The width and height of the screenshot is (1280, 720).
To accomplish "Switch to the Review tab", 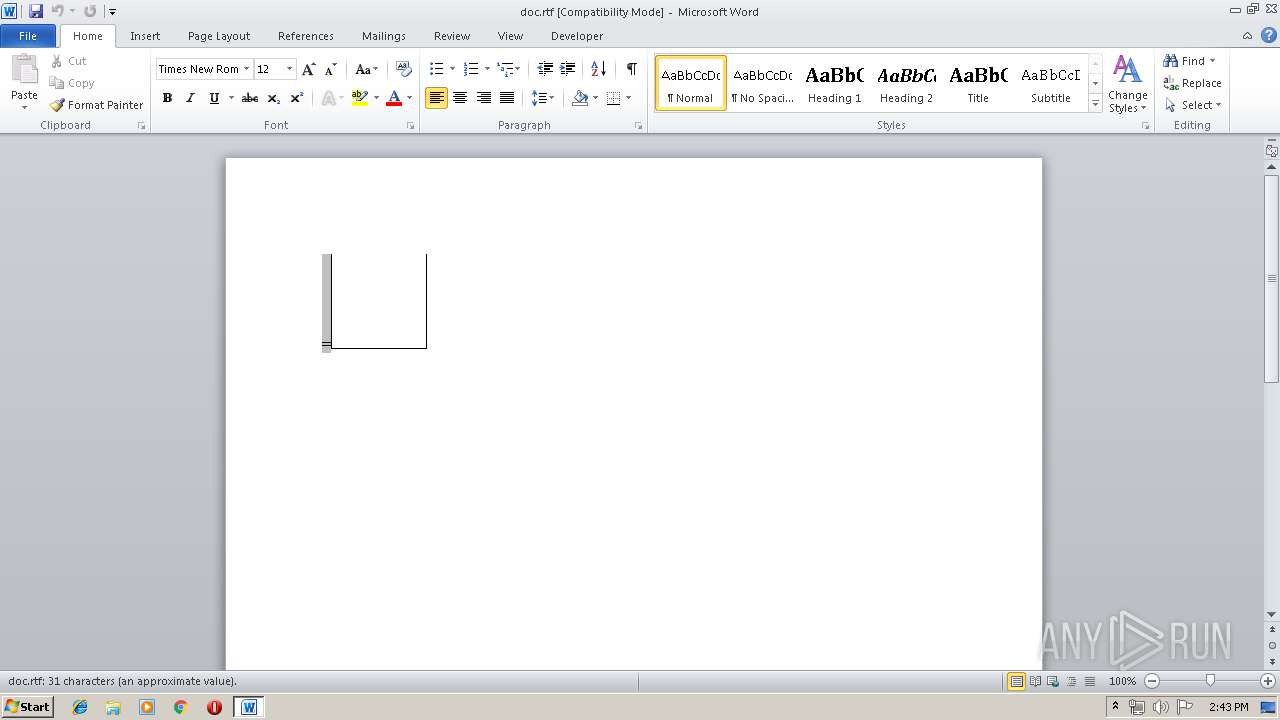I will (452, 36).
